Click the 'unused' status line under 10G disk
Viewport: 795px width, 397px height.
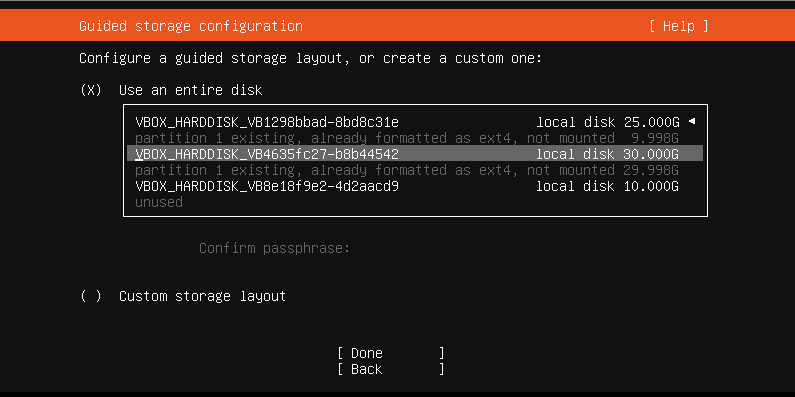pos(159,202)
